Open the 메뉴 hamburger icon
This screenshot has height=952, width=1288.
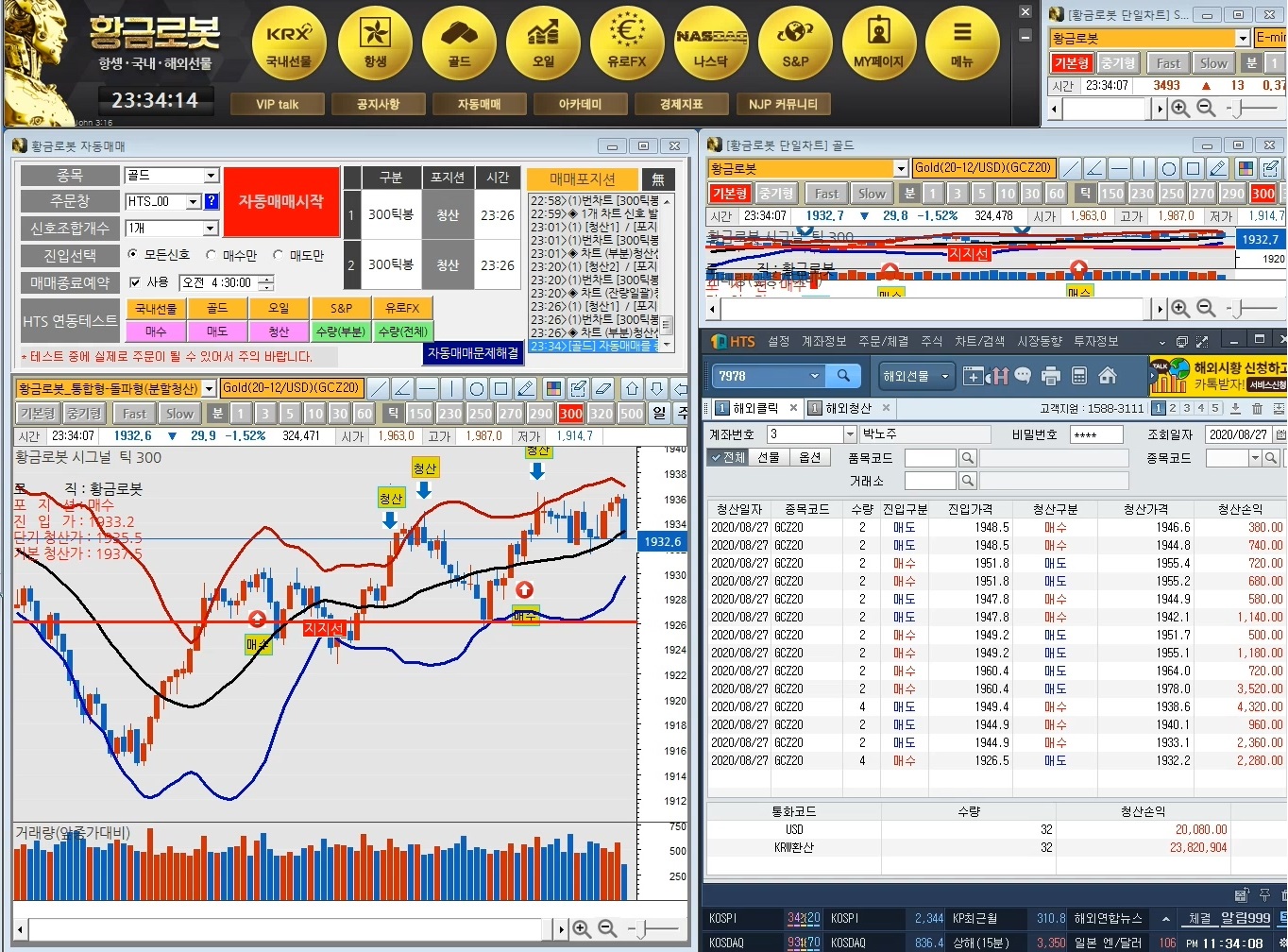point(962,42)
